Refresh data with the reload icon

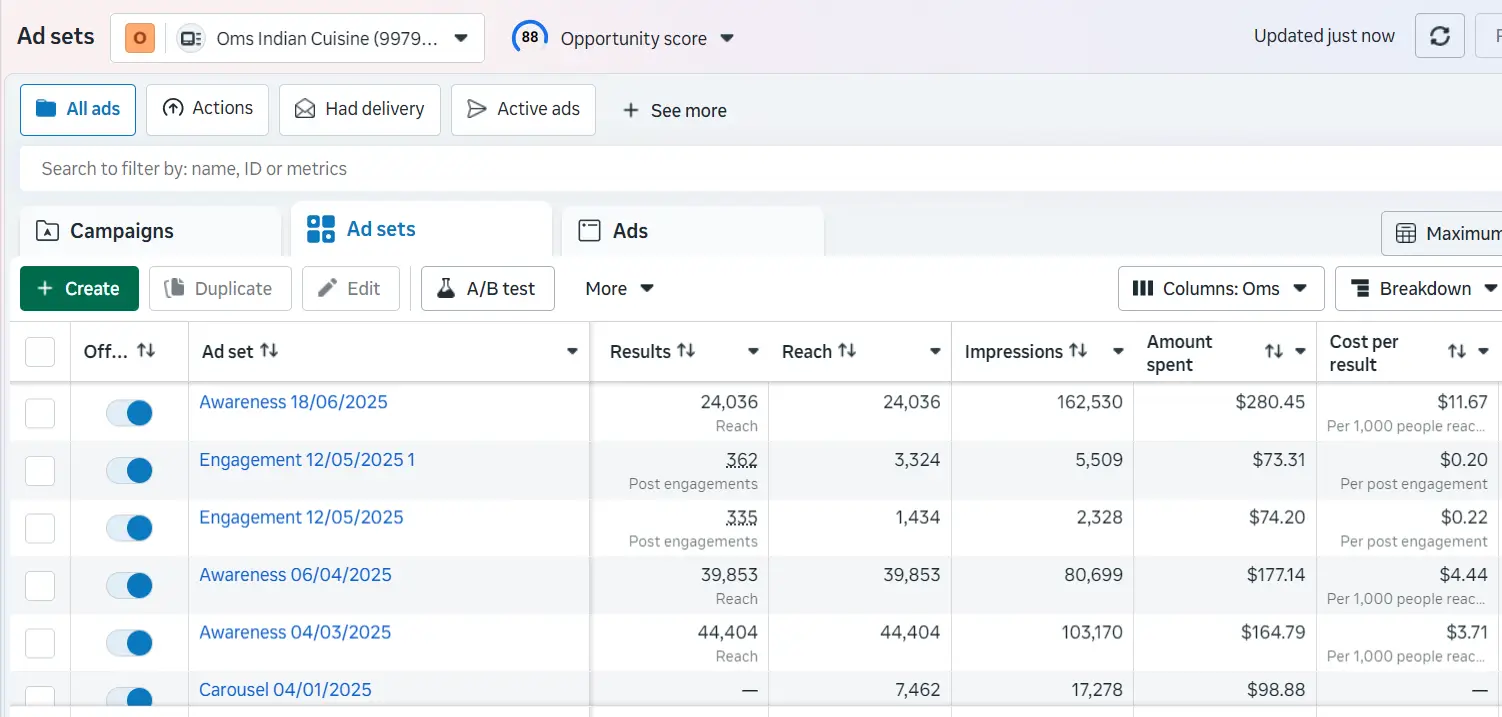pos(1439,35)
